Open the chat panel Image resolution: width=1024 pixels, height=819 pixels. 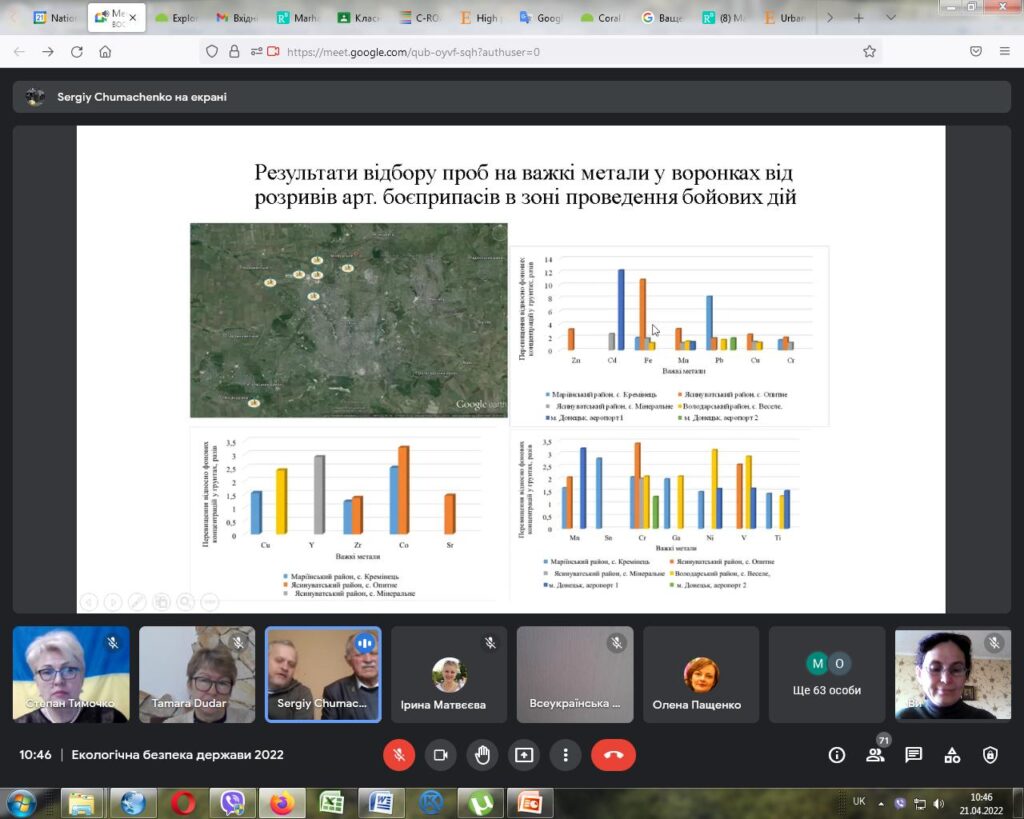(x=914, y=755)
